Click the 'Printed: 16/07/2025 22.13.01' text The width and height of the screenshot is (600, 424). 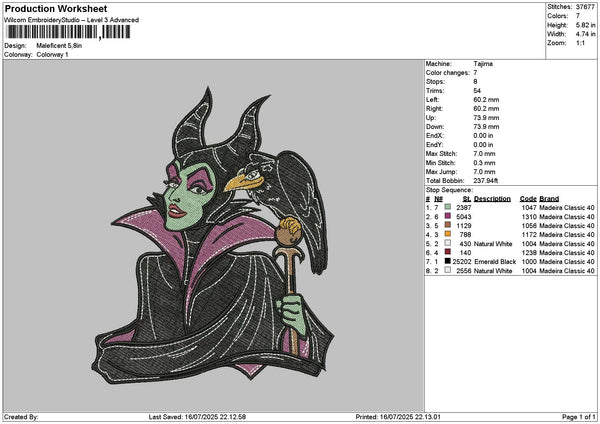(398, 417)
